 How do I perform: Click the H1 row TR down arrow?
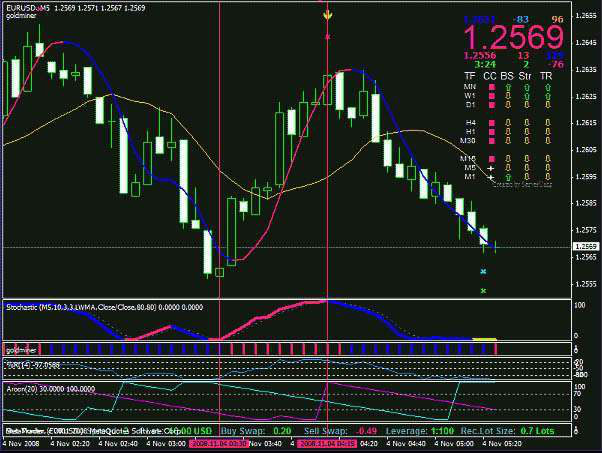point(548,132)
